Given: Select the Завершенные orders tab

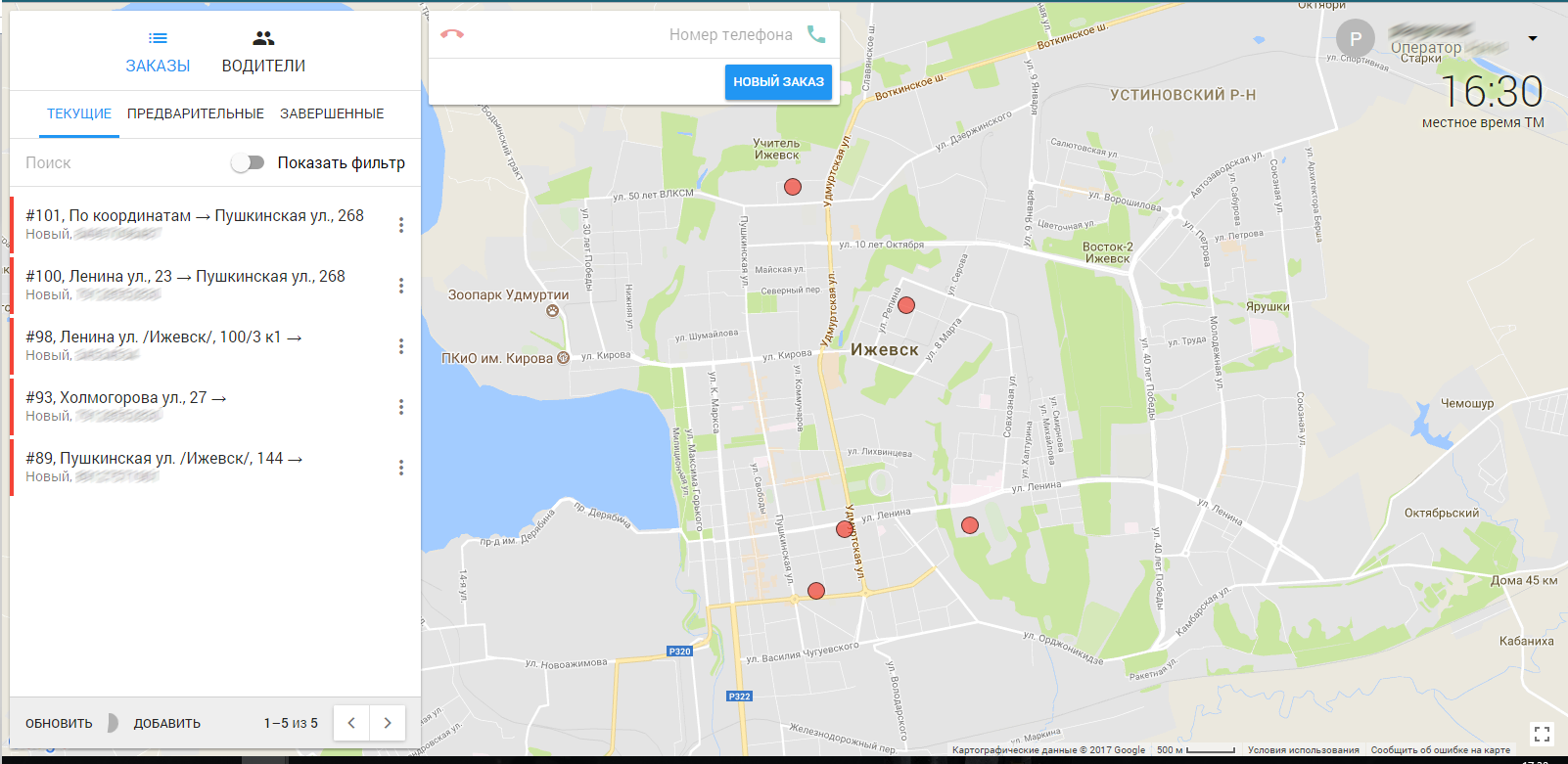Looking at the screenshot, I should [x=332, y=113].
